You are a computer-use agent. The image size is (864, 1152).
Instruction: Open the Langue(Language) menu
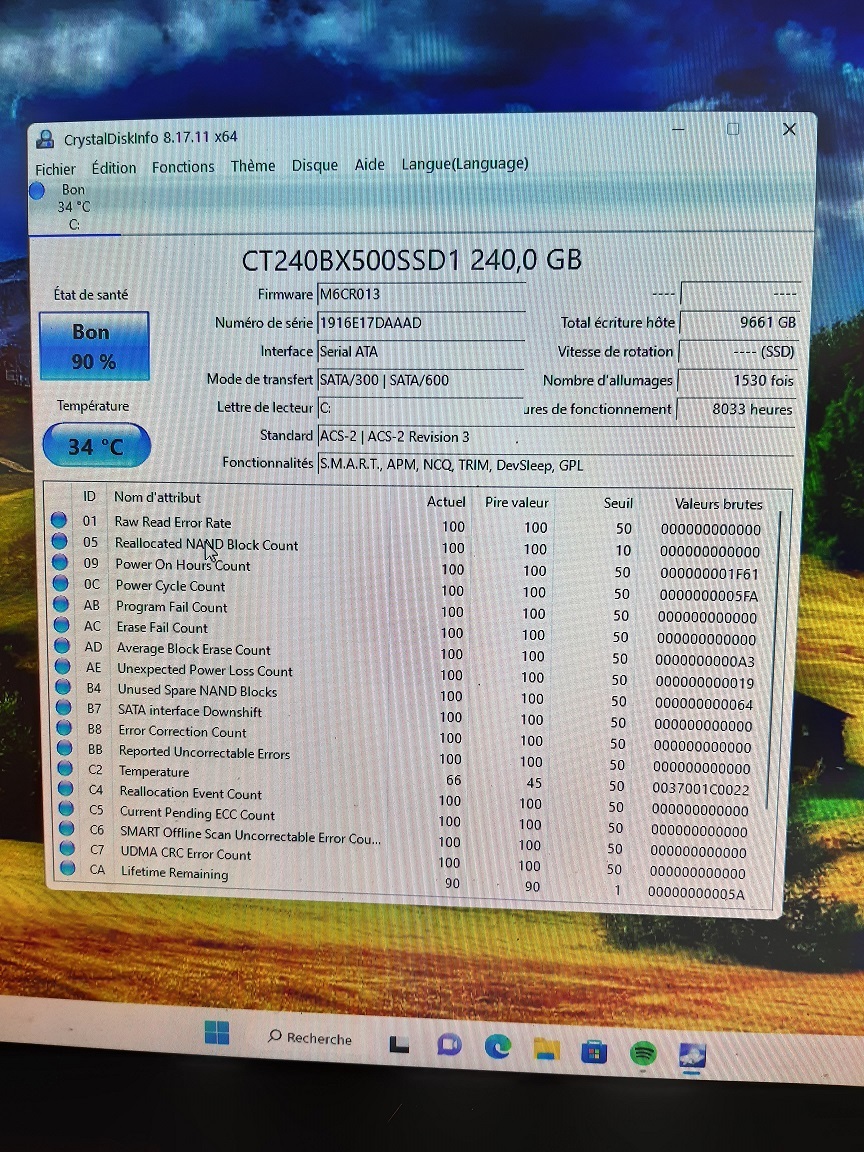coord(464,164)
